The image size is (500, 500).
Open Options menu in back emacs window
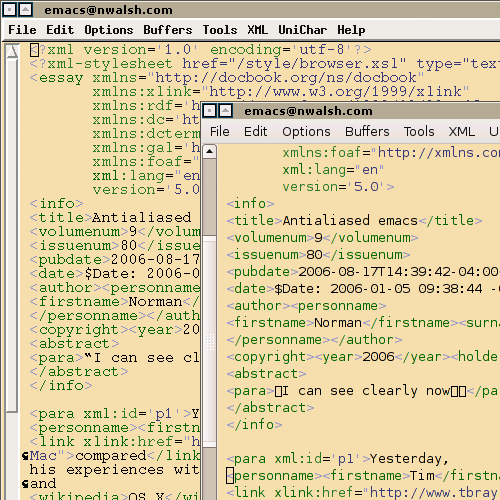[109, 30]
